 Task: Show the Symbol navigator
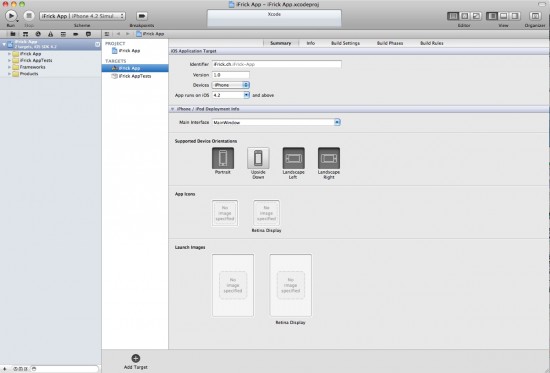(x=26, y=34)
